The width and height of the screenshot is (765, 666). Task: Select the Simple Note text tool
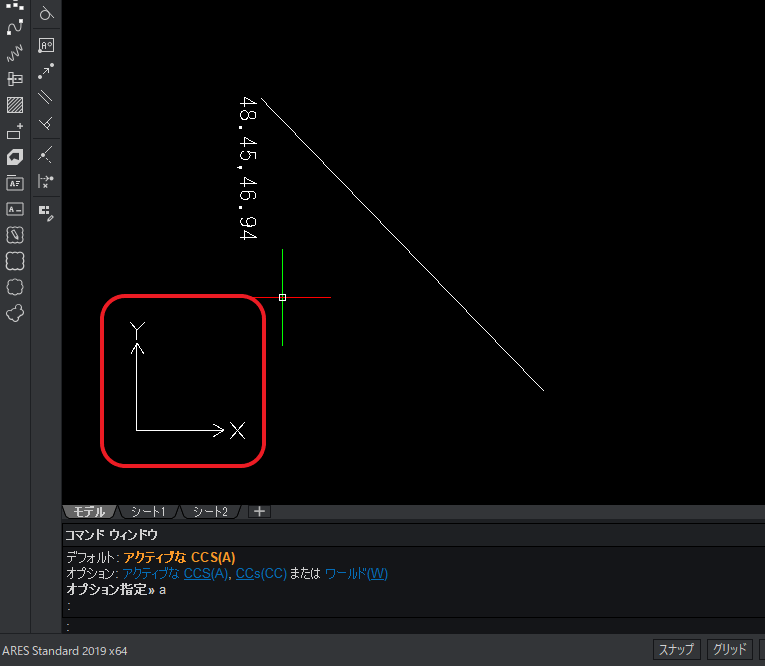(15, 209)
